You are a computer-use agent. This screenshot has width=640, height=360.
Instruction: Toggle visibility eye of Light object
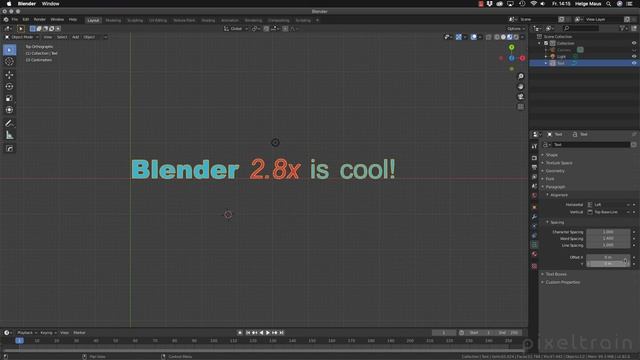(x=634, y=56)
